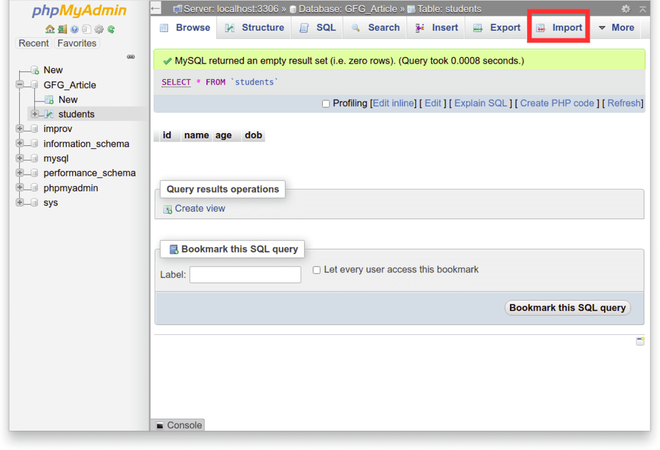Open the Favorites tables button
Image resolution: width=660 pixels, height=450 pixels.
pyautogui.click(x=77, y=43)
